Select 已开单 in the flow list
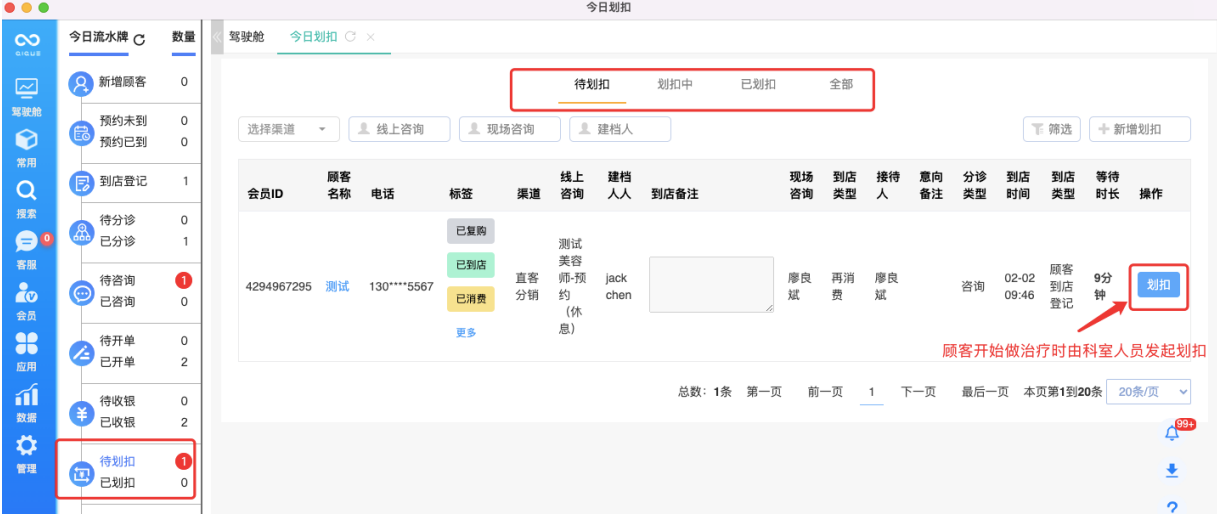 click(118, 362)
